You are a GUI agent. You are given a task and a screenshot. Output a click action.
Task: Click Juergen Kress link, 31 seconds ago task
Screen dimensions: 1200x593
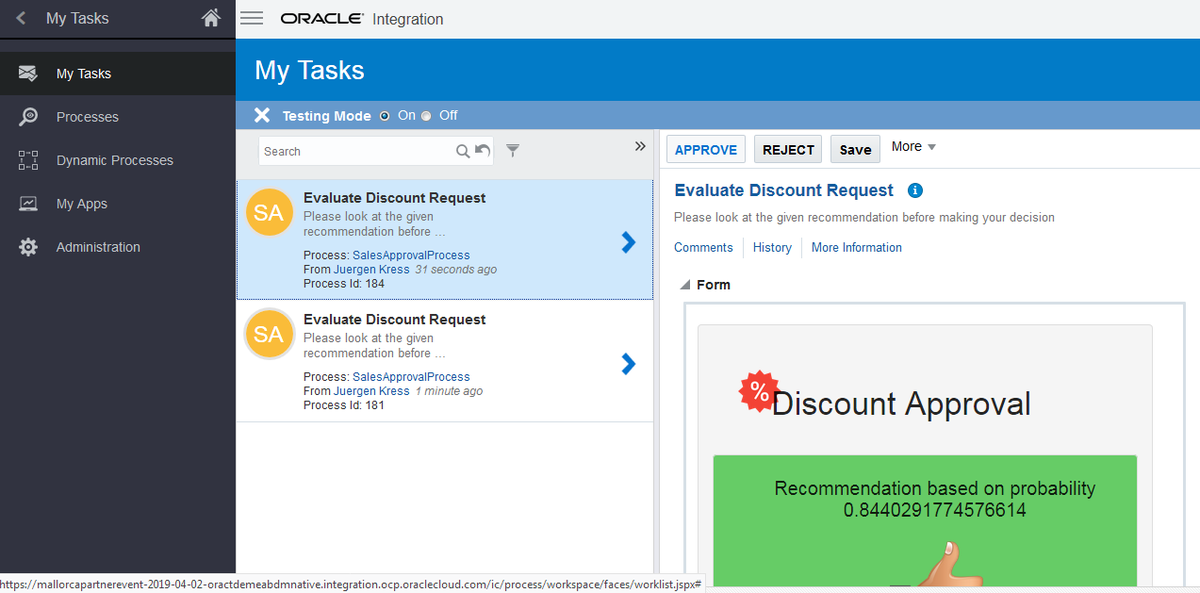[371, 269]
